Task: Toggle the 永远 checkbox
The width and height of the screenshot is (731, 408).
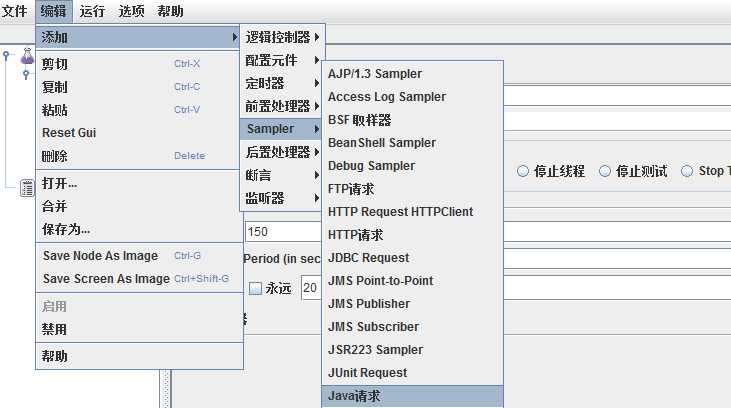Action: (x=255, y=288)
